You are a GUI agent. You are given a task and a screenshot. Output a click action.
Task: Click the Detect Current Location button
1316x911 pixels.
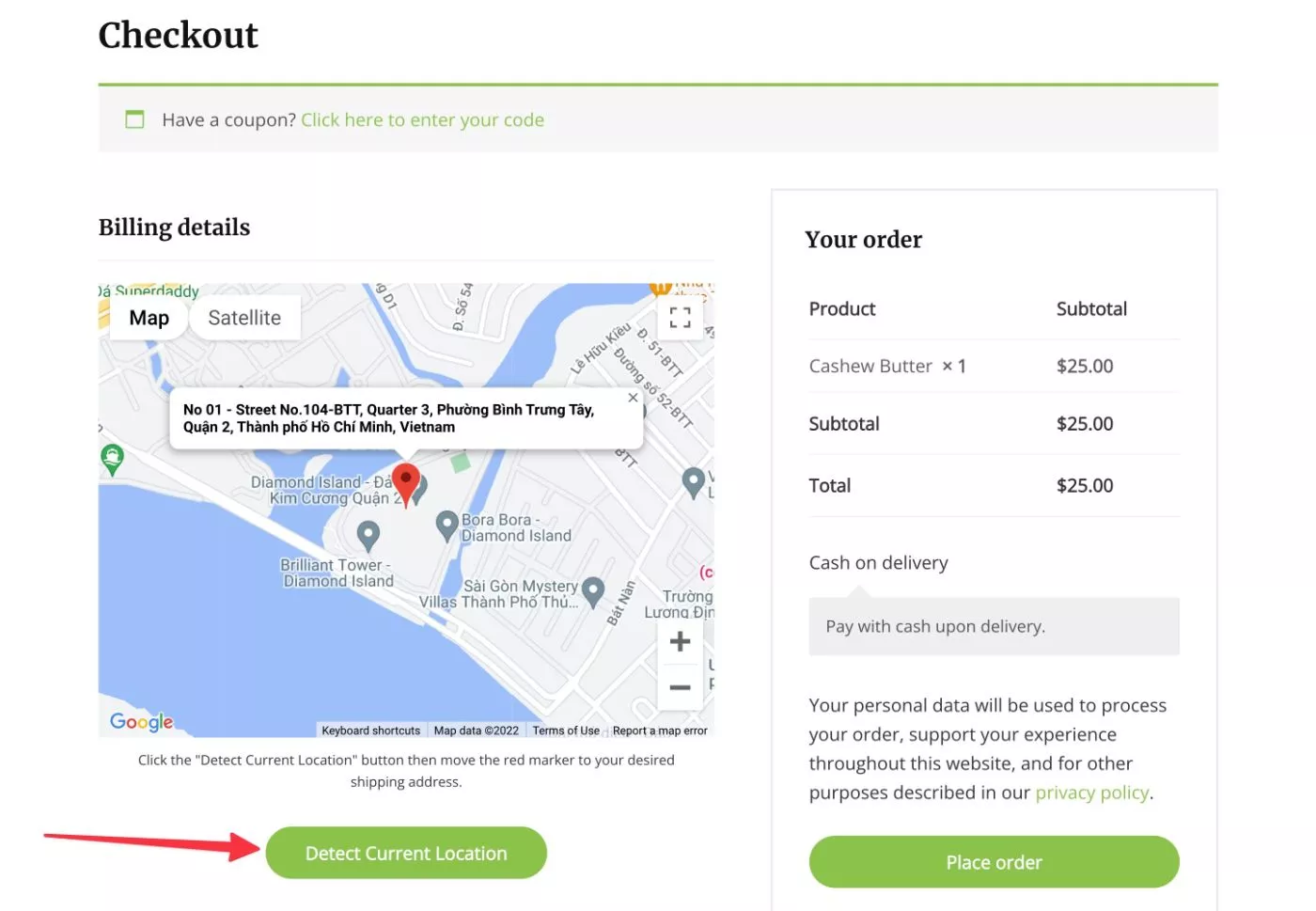[406, 853]
